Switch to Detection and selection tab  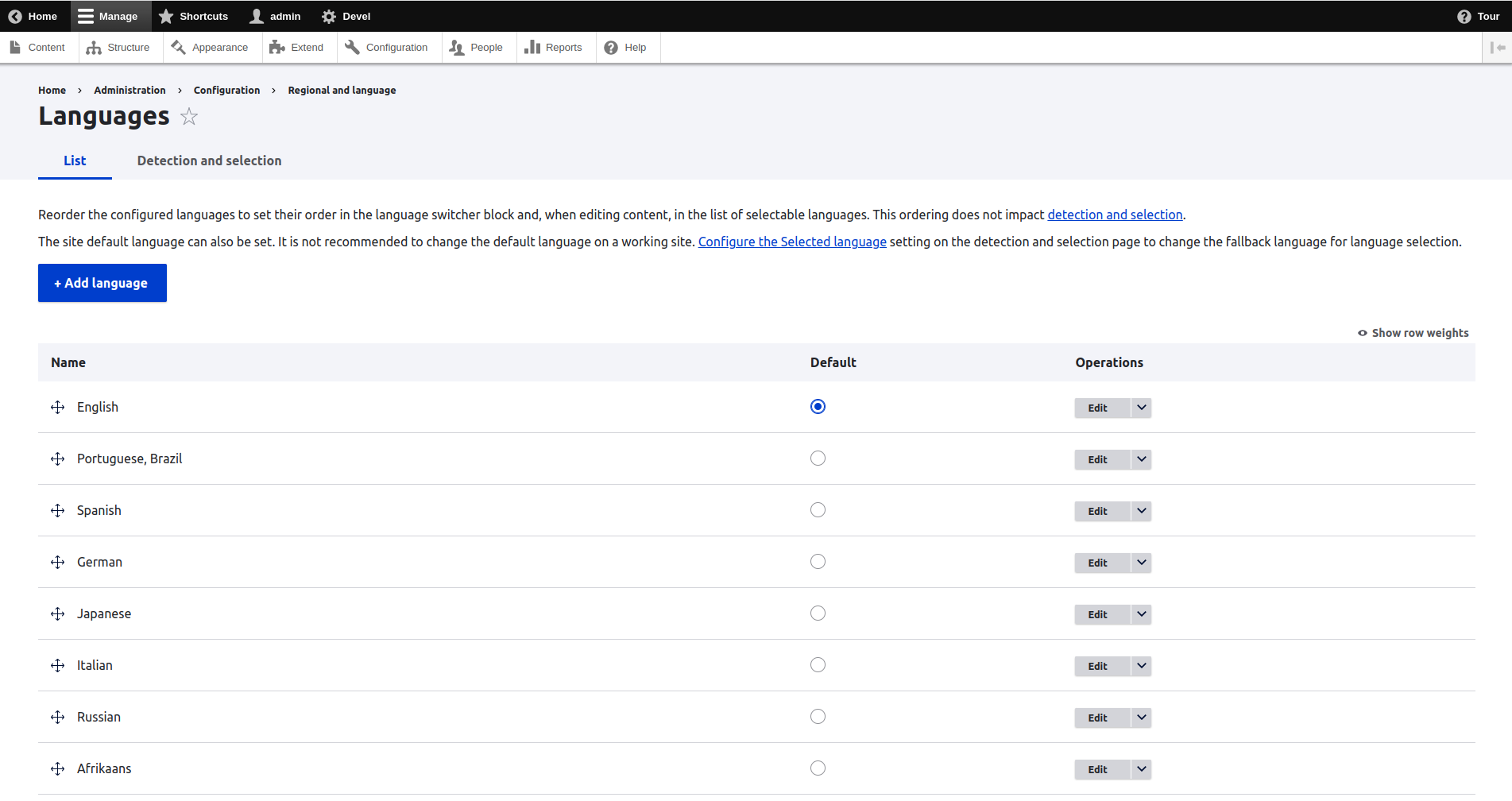coord(209,161)
